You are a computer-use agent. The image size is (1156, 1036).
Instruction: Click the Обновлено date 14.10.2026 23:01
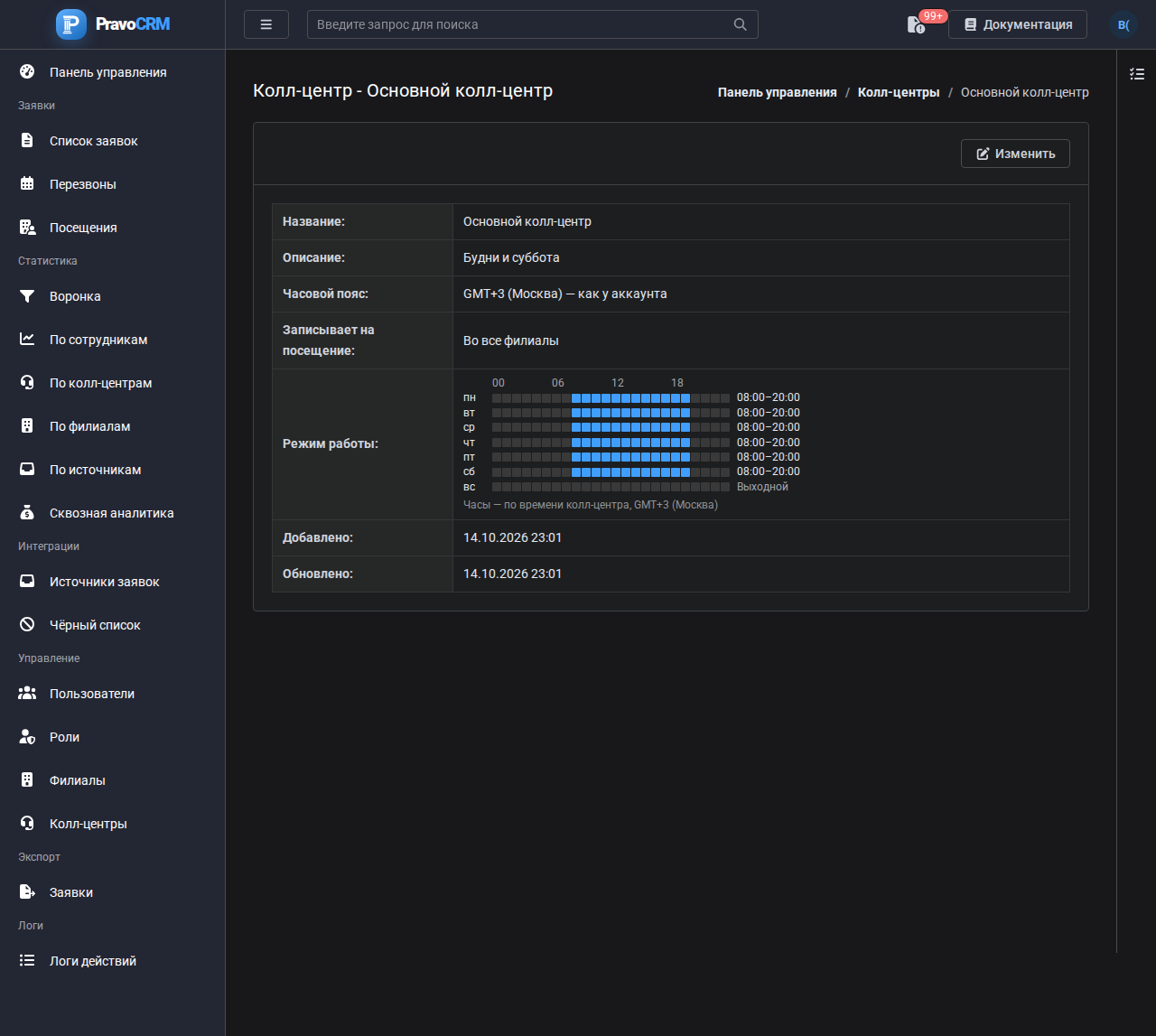(x=513, y=574)
